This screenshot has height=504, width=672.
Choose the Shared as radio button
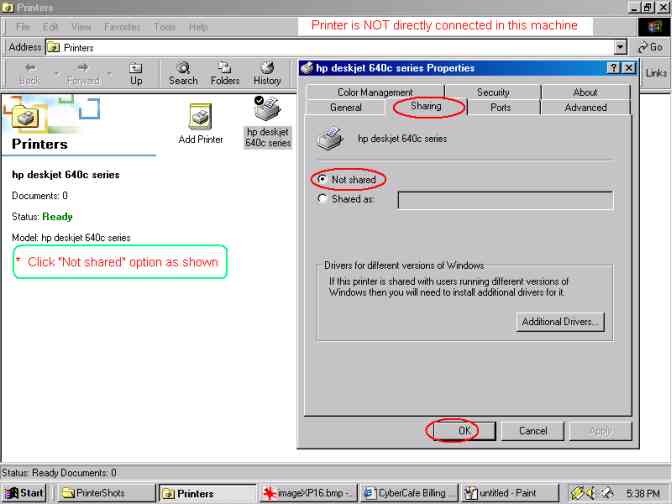(x=322, y=199)
